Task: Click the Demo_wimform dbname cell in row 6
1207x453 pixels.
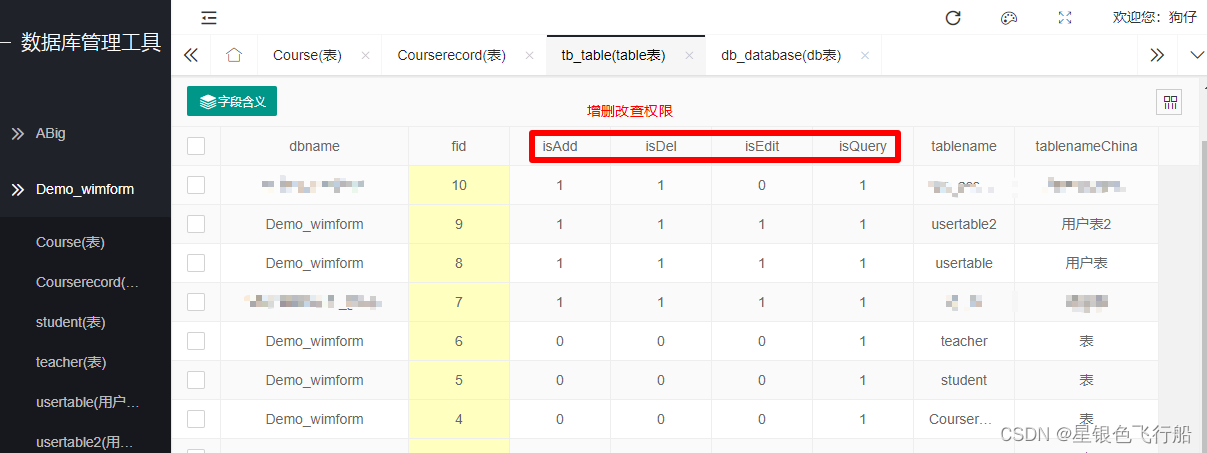Action: pyautogui.click(x=314, y=341)
